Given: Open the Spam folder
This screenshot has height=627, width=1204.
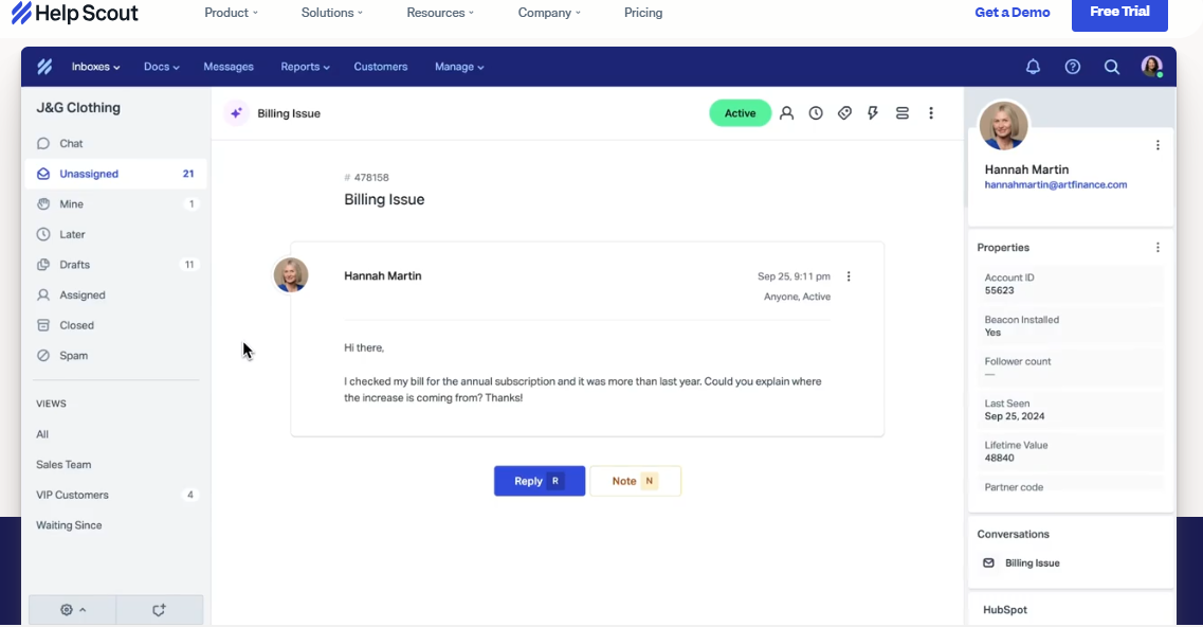Looking at the screenshot, I should [x=115, y=356].
